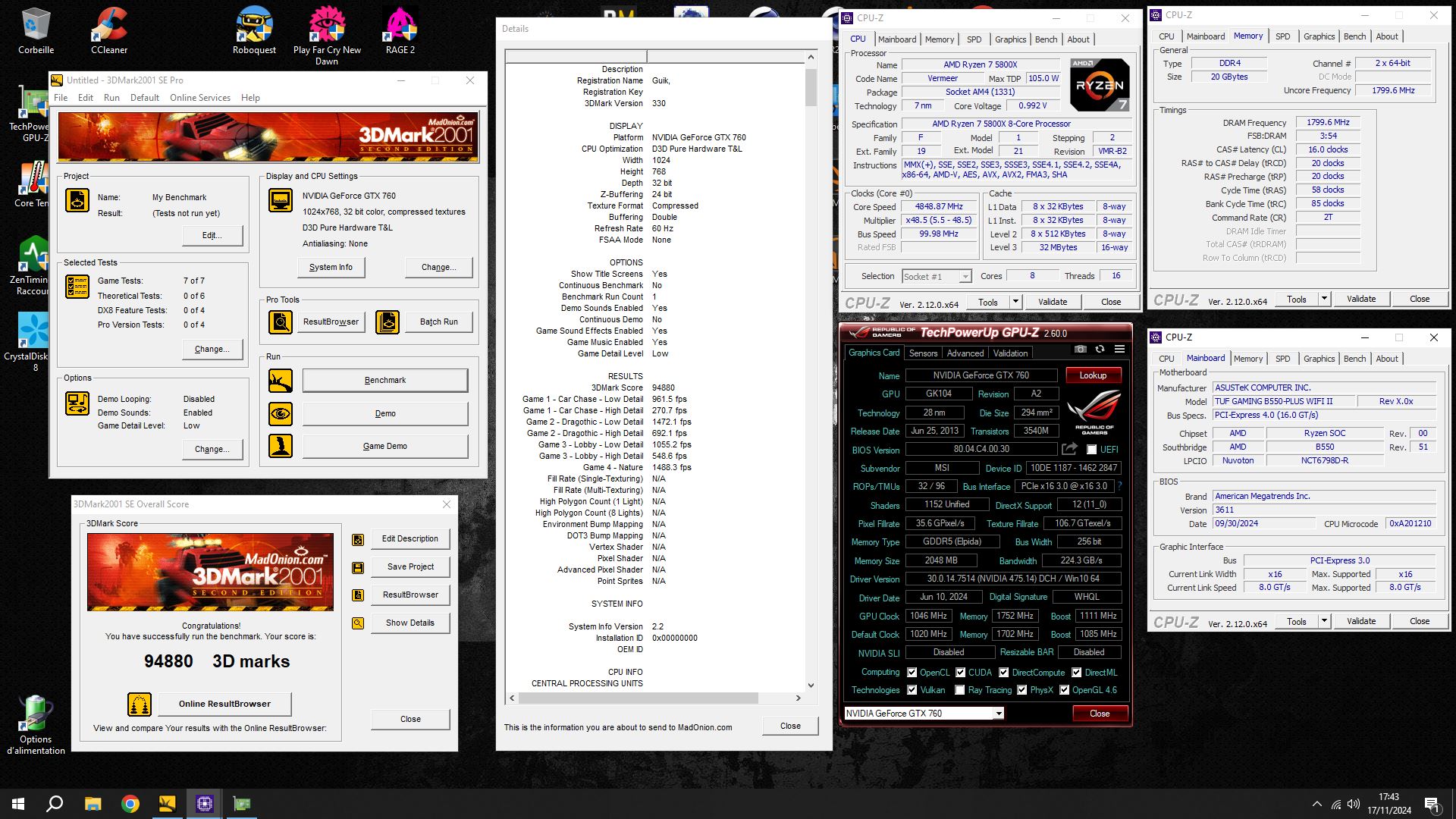The height and width of the screenshot is (819, 1456).
Task: Toggle the OpenGL 4.6 checkbox in GPU-Z
Action: [1065, 690]
